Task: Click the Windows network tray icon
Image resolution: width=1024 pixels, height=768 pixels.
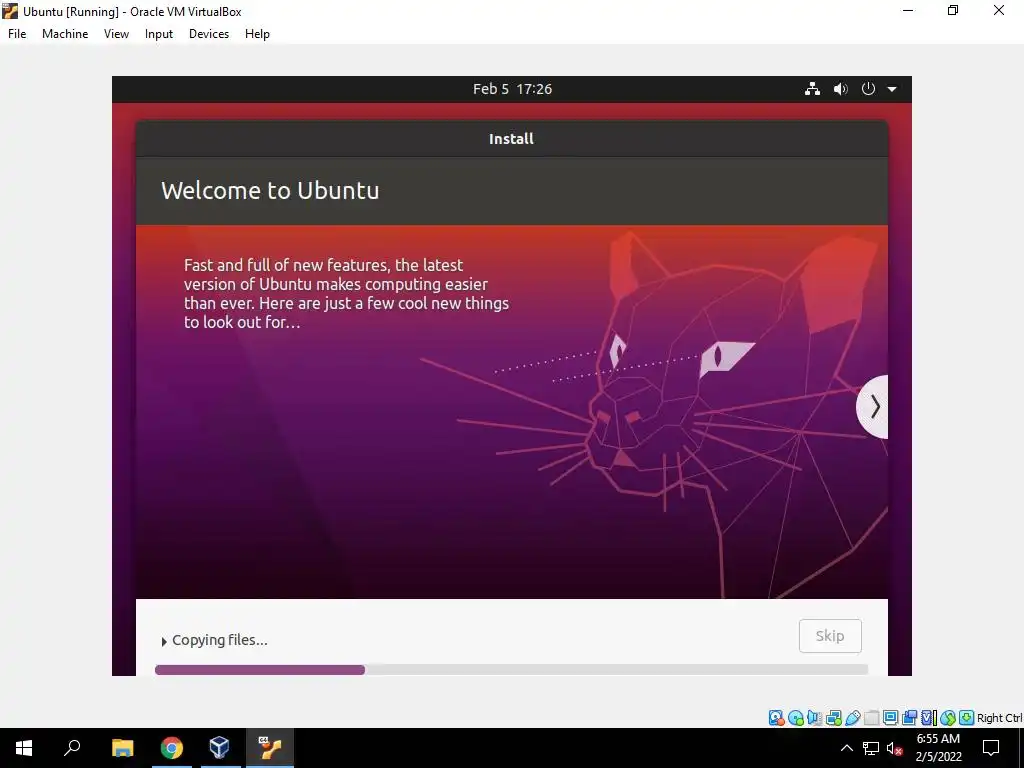Action: [x=871, y=748]
